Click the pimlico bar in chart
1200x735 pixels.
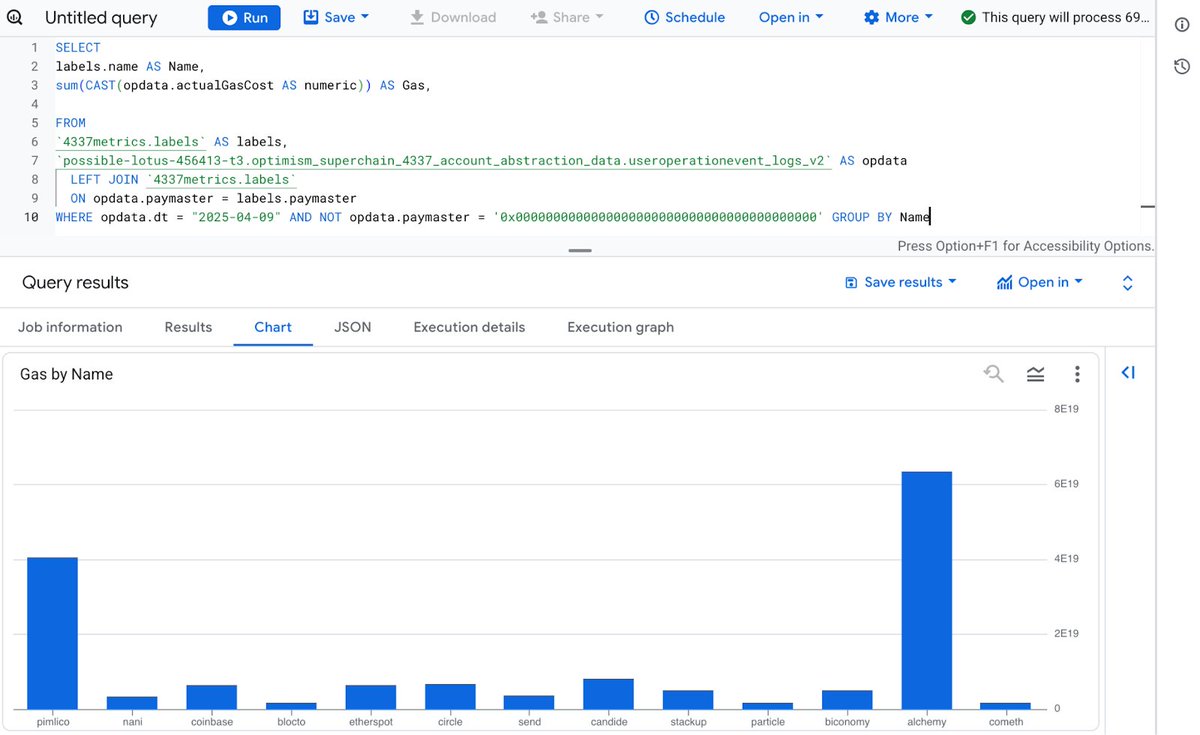(x=52, y=633)
